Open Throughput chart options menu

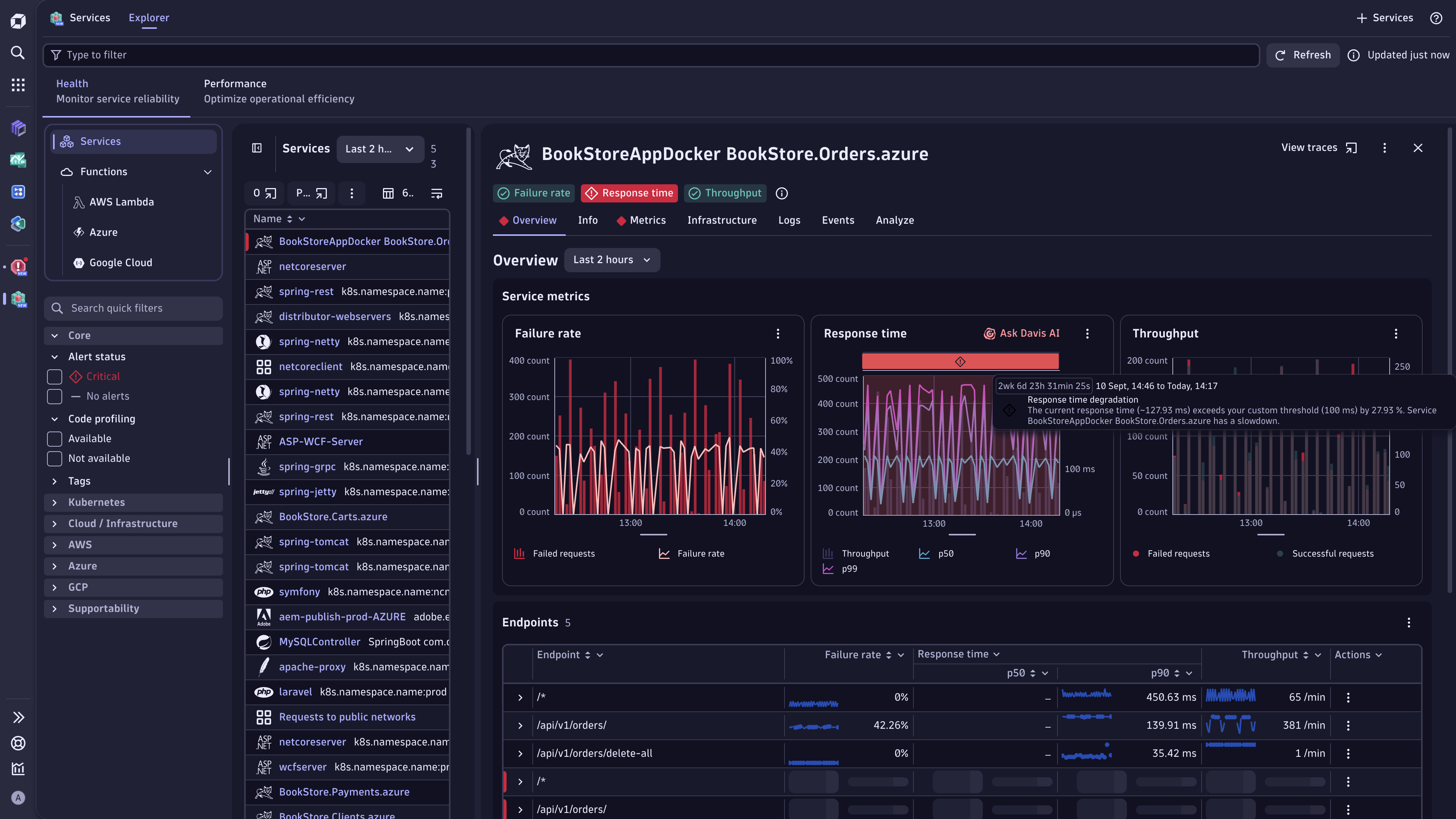1395,334
